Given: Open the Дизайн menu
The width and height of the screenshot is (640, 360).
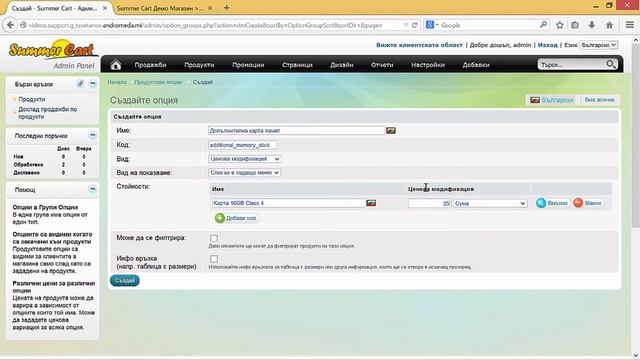Looking at the screenshot, I should [342, 64].
